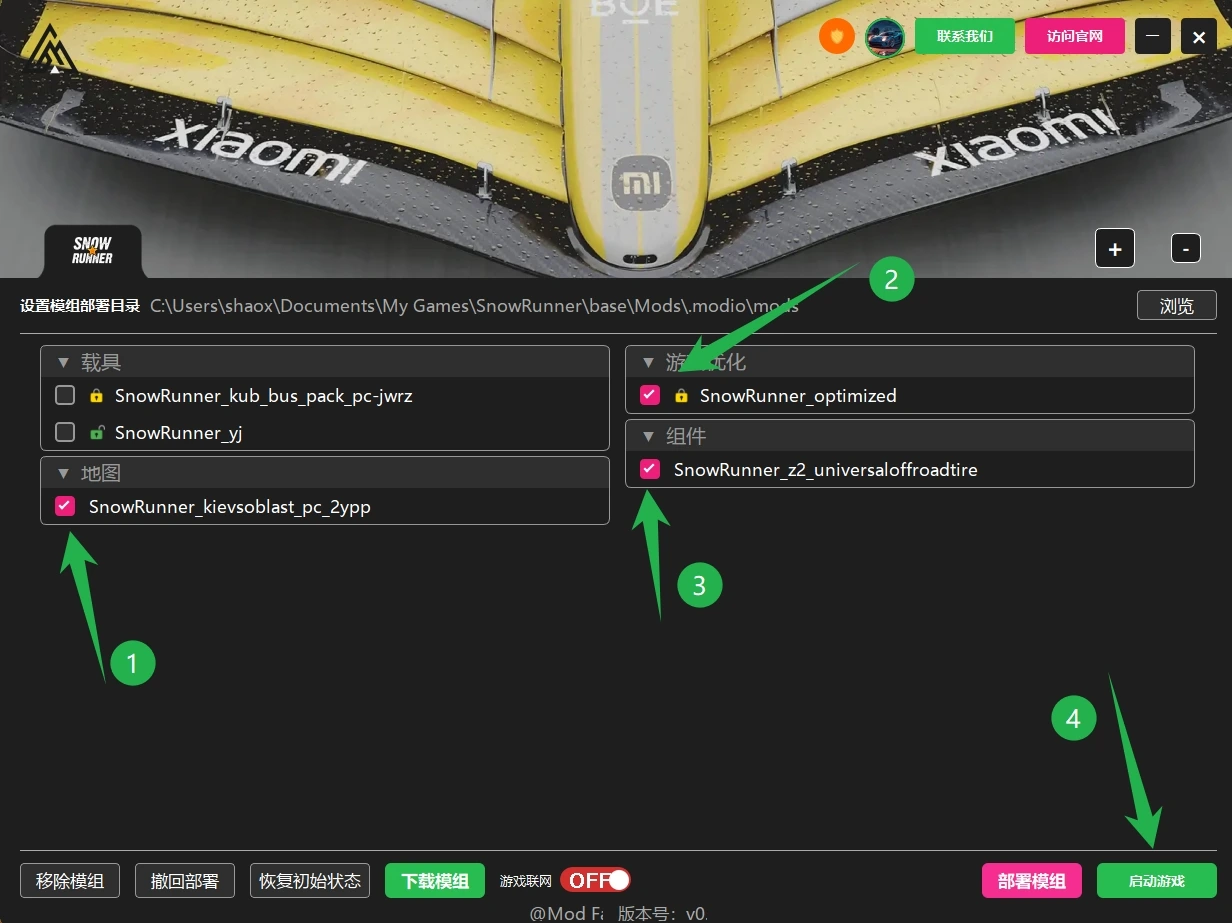Open the car avatar profile icon
This screenshot has width=1232, height=923.
[884, 37]
